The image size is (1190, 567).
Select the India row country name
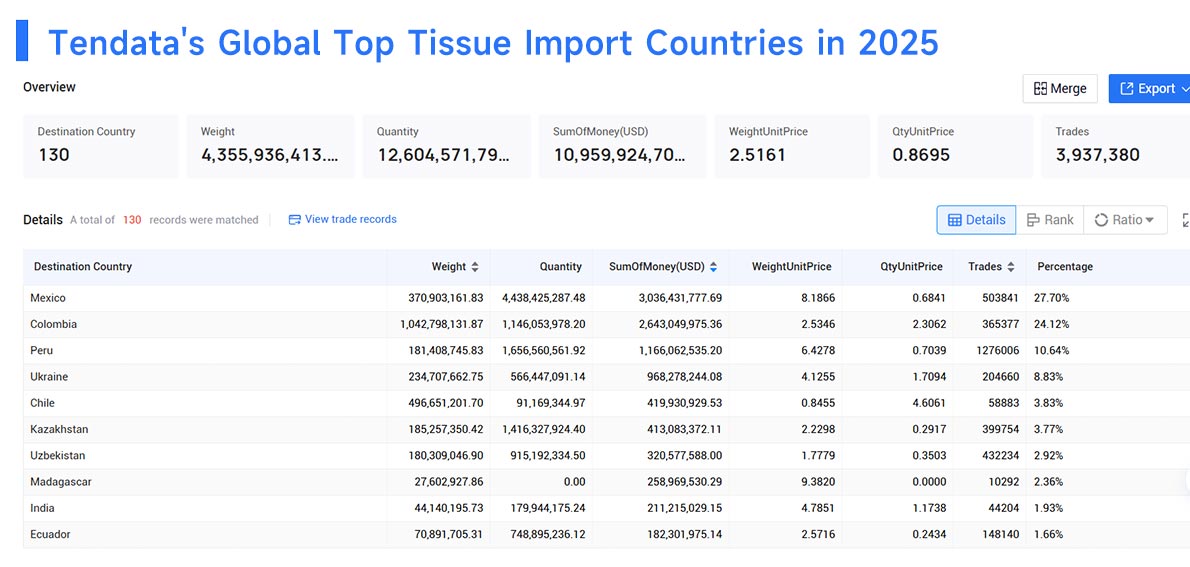coord(42,508)
